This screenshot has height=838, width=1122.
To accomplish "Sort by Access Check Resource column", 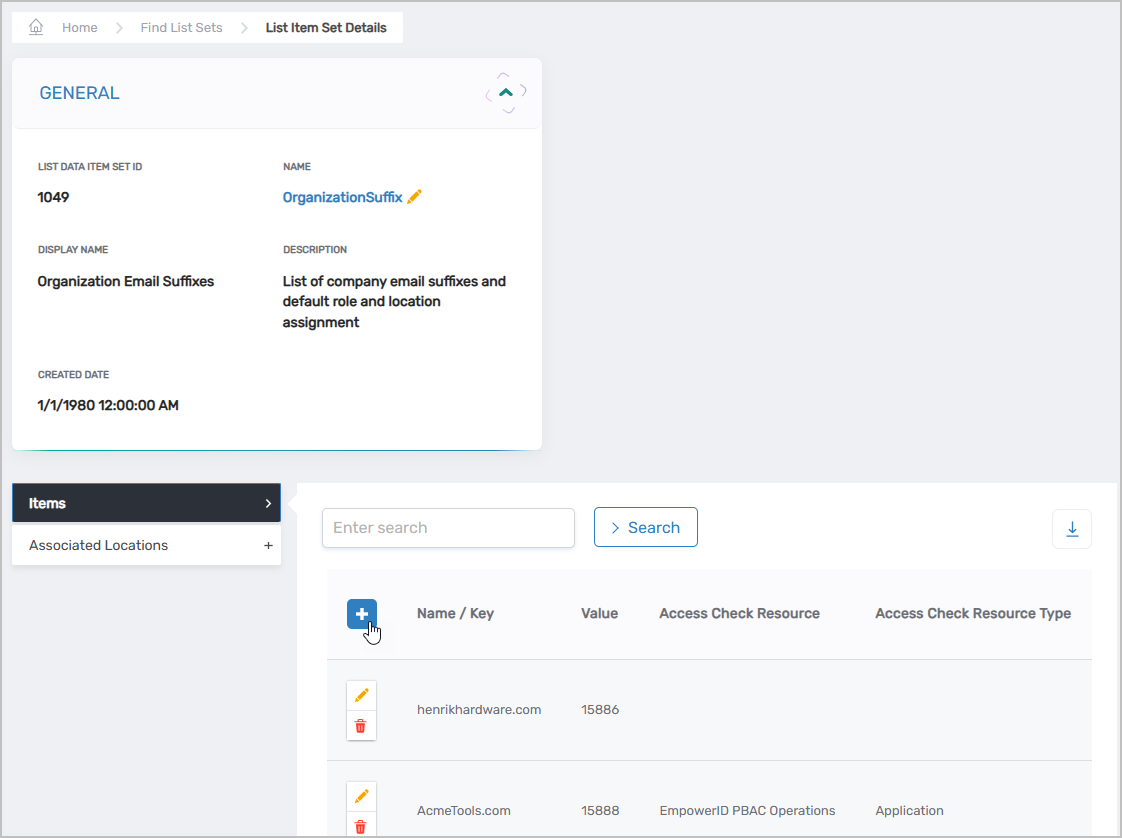I will pos(739,613).
